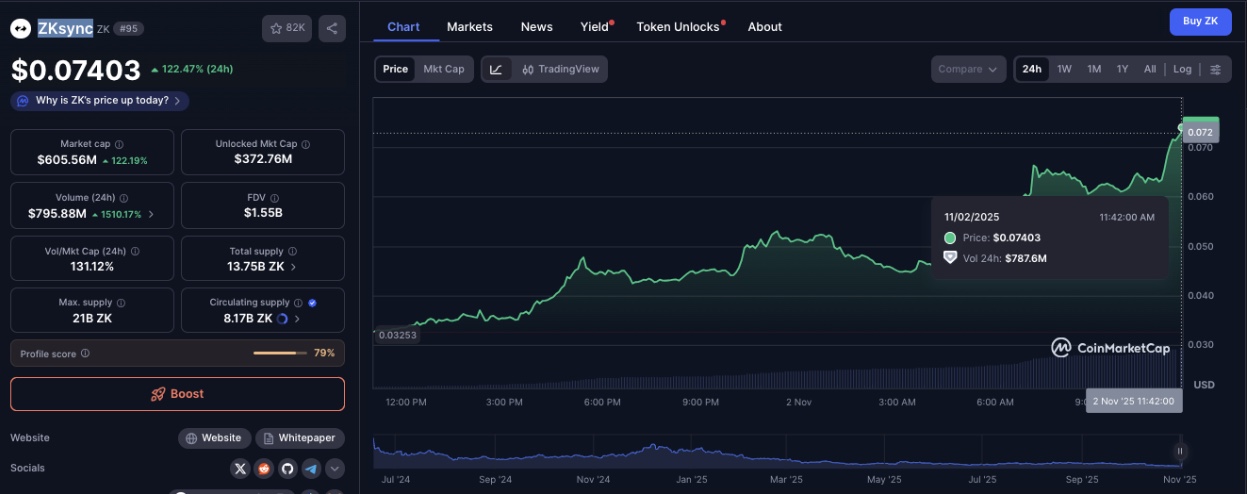
Task: Open the X (Twitter) social link
Action: (240, 468)
